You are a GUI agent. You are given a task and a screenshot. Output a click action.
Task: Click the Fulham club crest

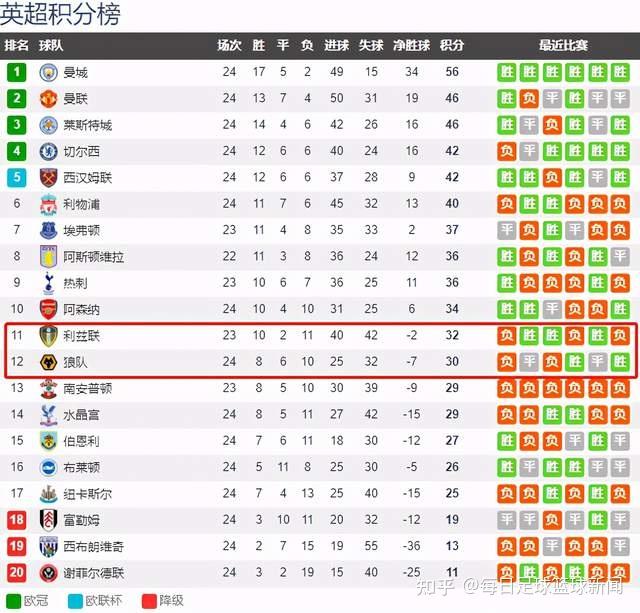point(49,520)
